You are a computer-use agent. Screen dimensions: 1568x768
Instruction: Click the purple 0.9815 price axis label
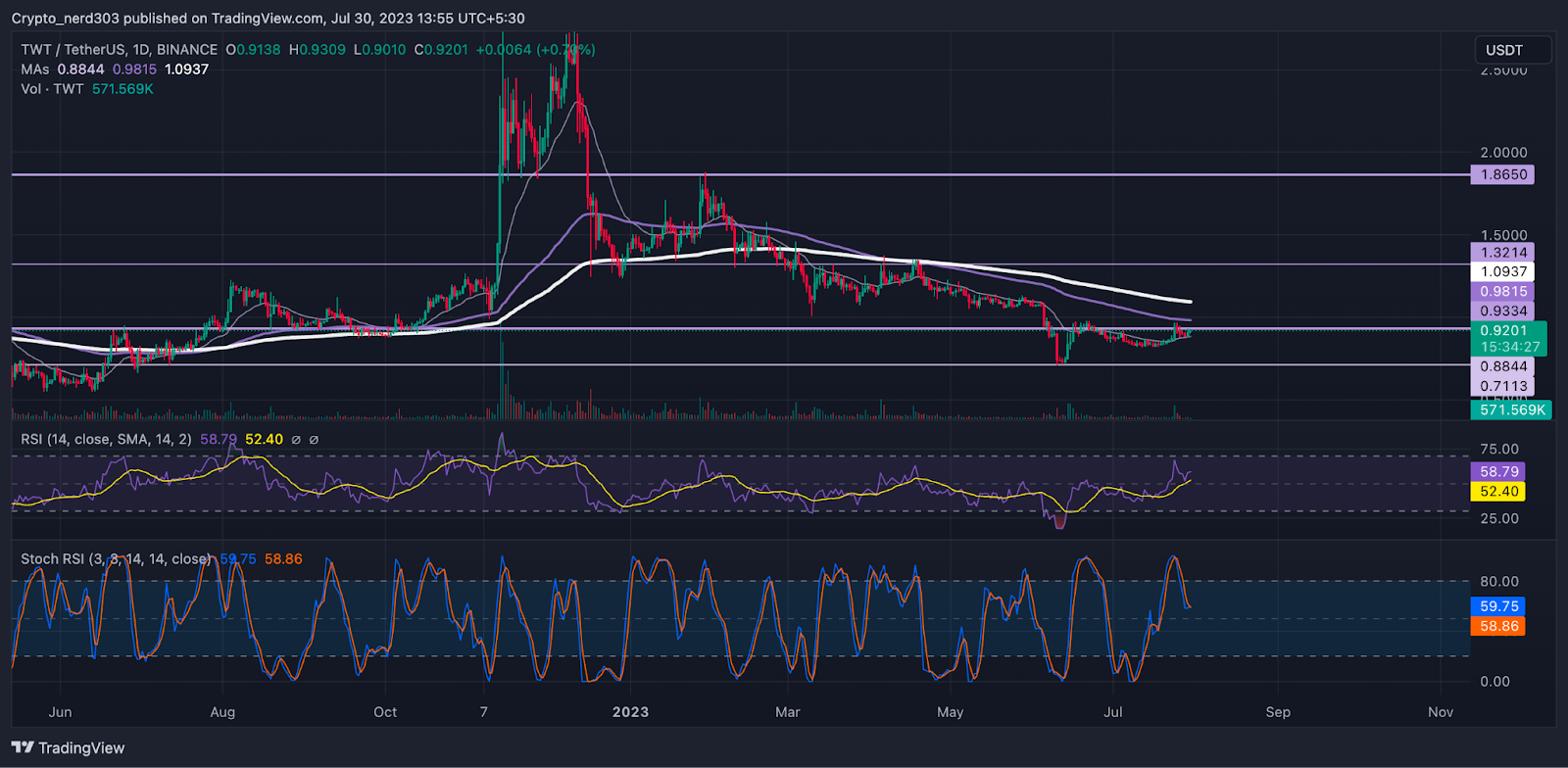tap(1503, 291)
